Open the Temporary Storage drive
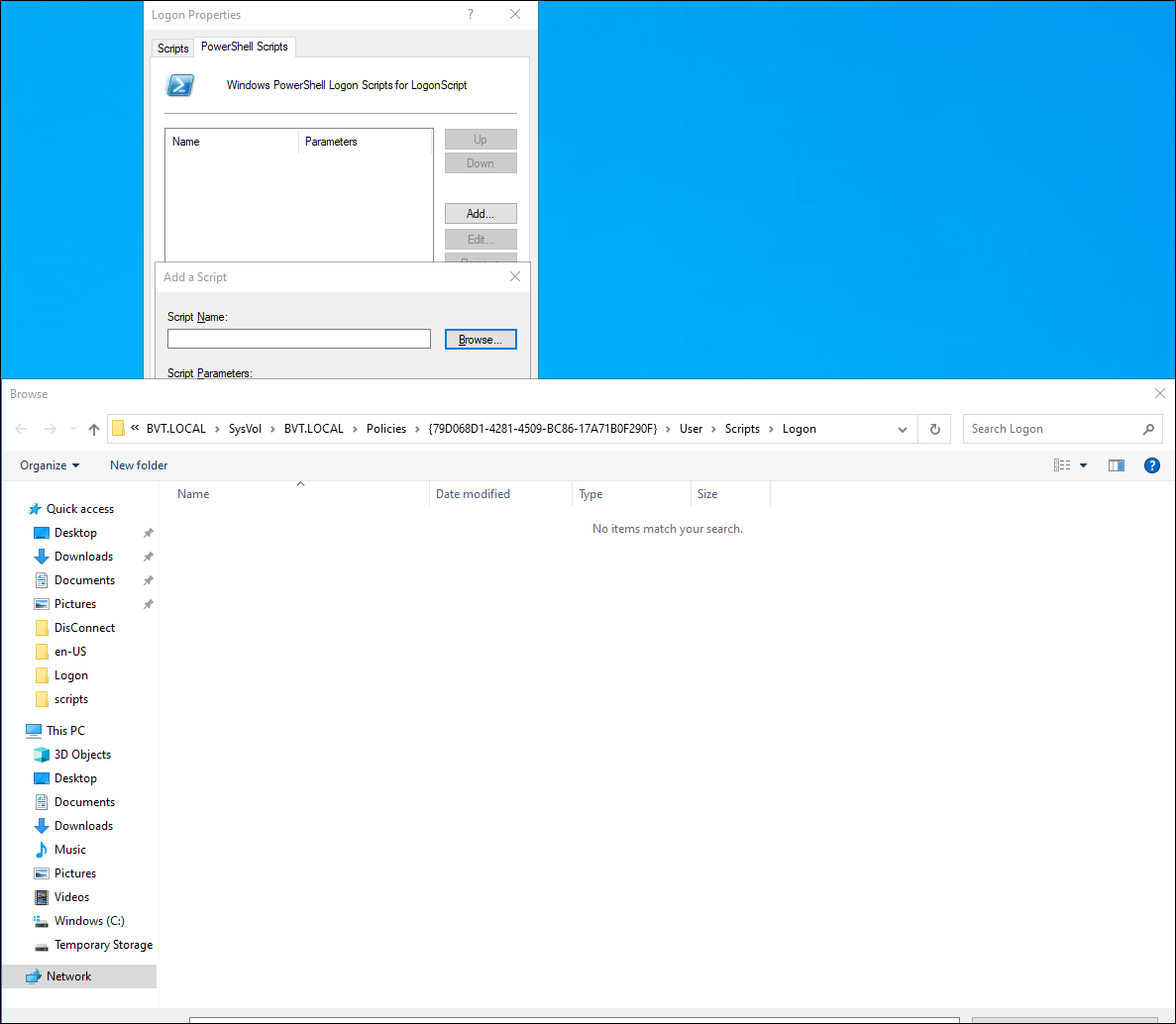 103,945
